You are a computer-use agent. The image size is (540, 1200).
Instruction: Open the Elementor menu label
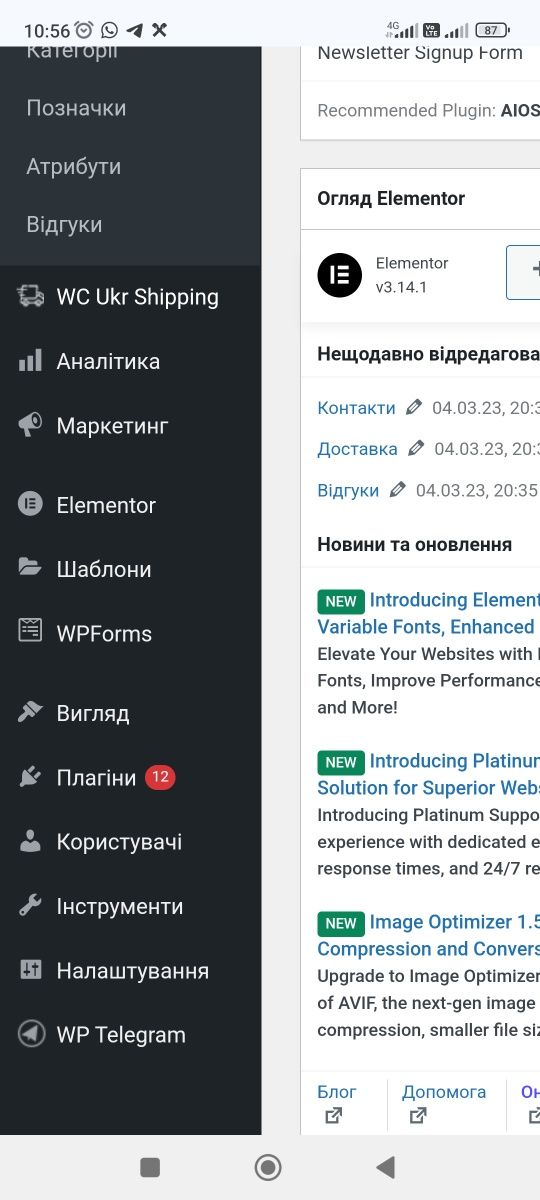pos(106,505)
